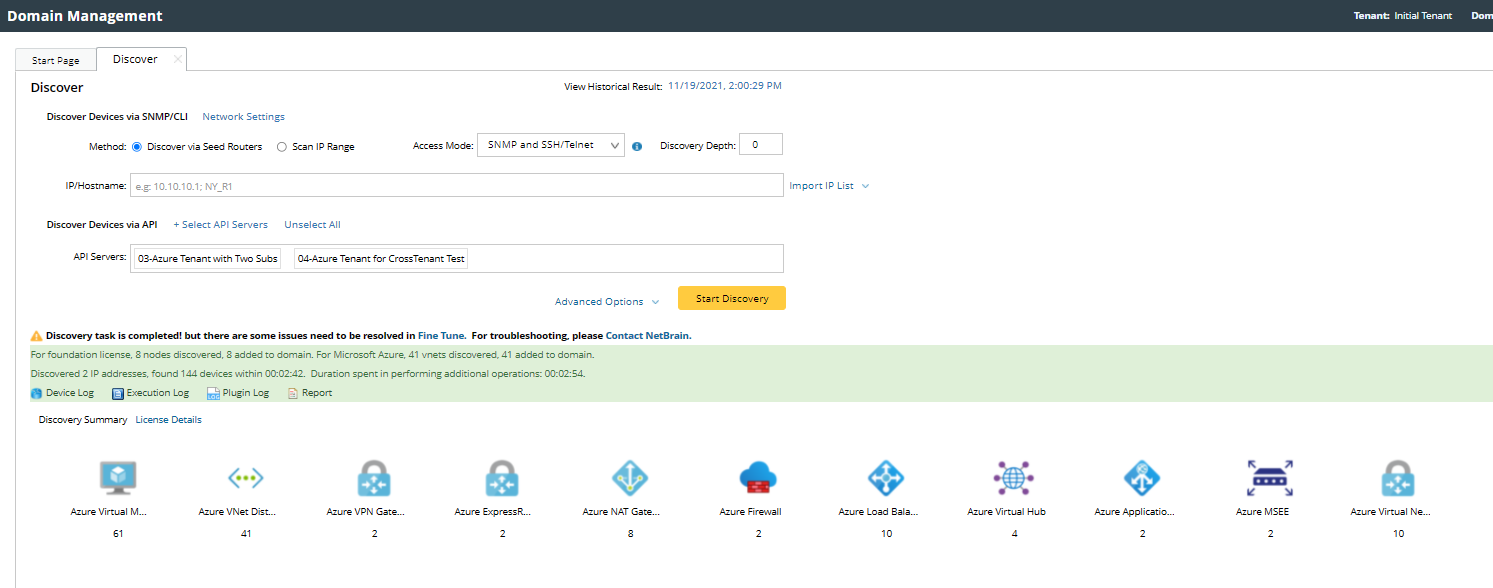This screenshot has width=1493, height=588.
Task: Click the Azure NAT Gateway icon
Action: point(630,478)
